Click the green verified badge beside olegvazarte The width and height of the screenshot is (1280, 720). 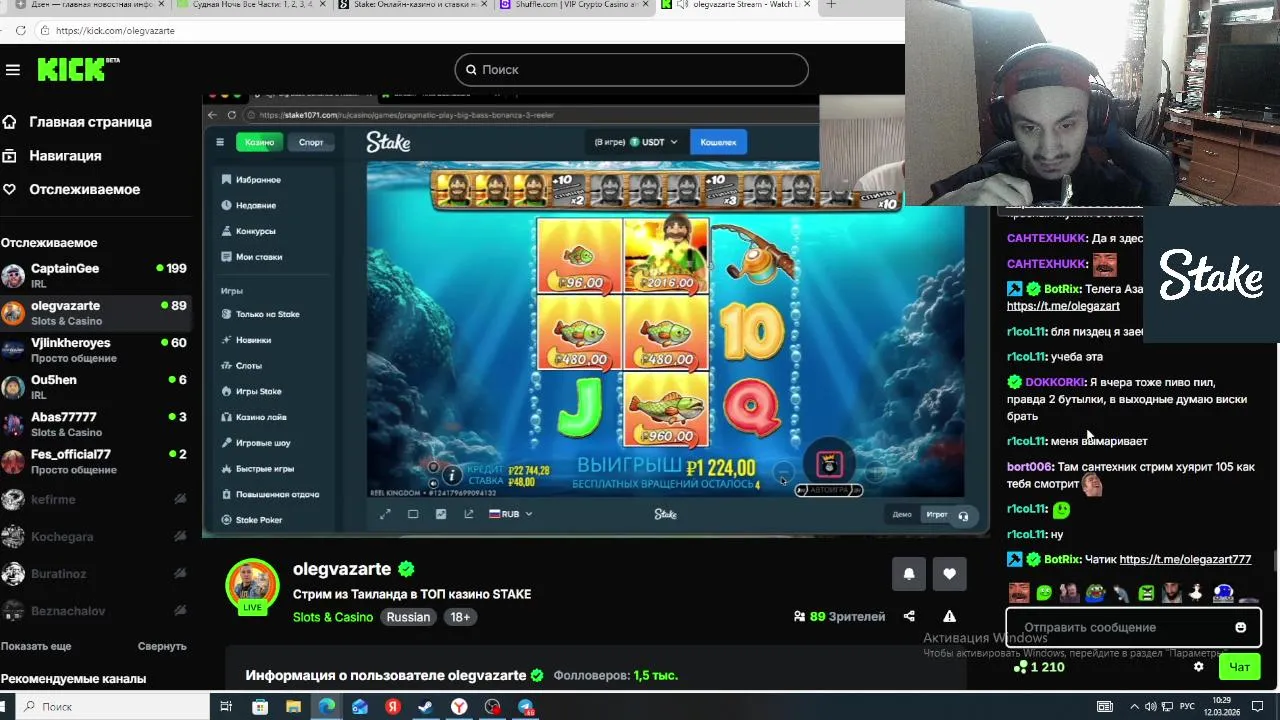point(406,569)
